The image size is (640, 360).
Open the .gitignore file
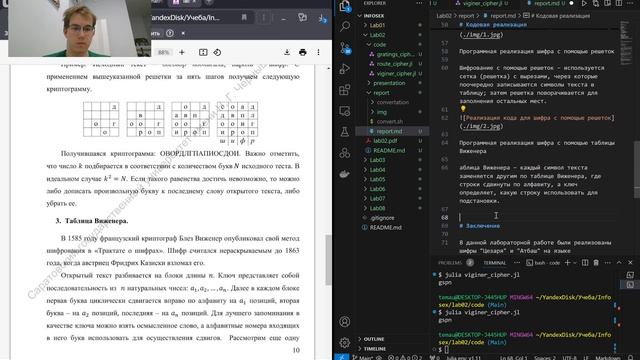click(382, 218)
